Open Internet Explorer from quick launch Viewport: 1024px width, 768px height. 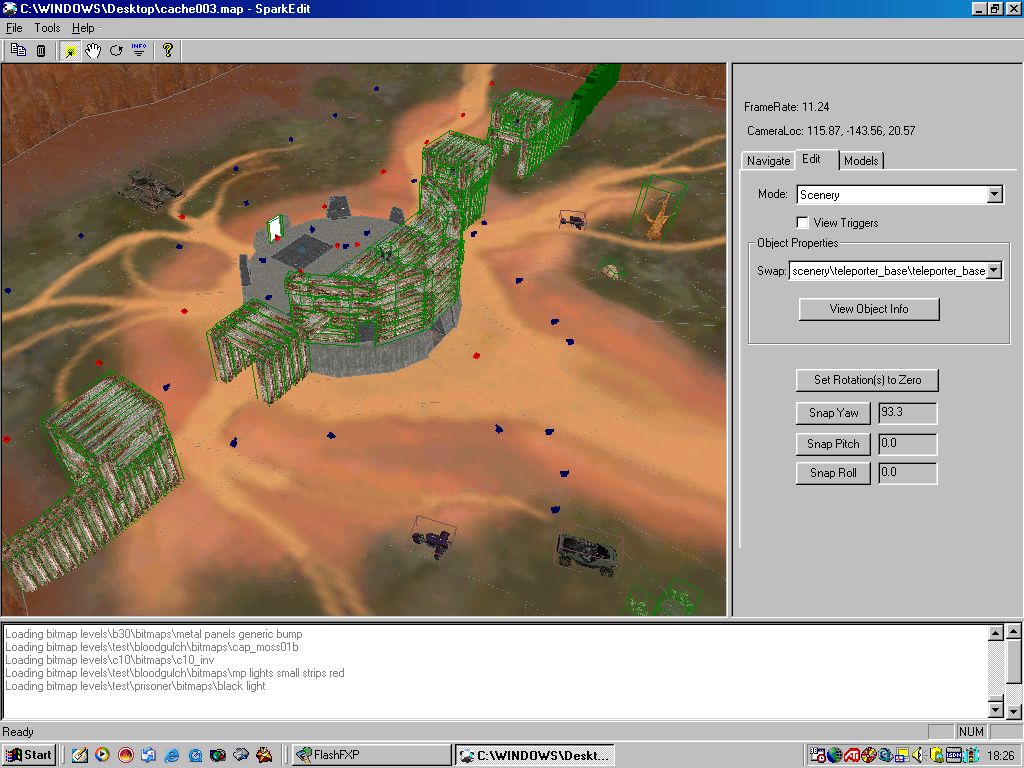172,755
